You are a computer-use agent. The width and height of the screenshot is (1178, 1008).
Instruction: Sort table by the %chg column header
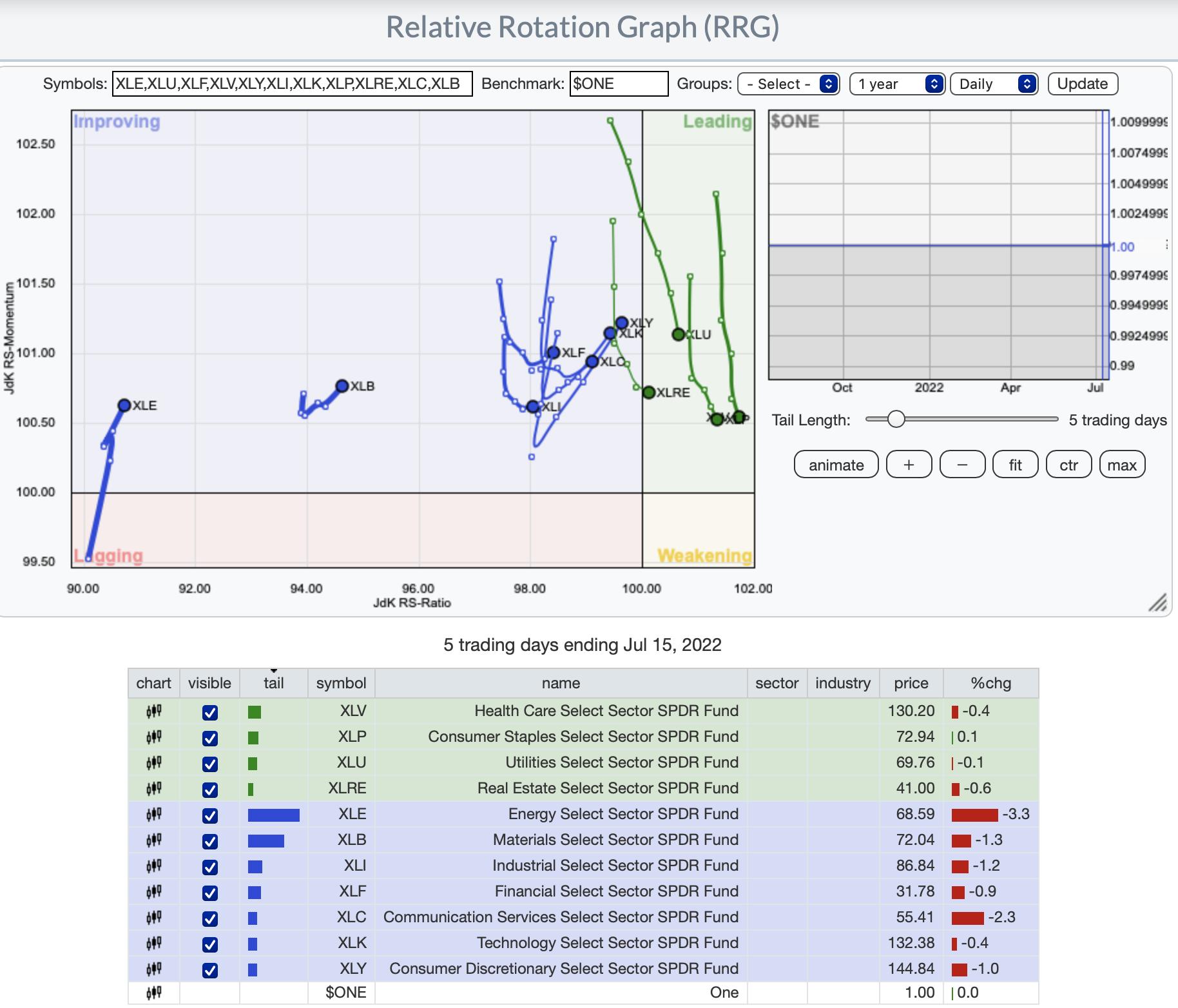pos(990,683)
